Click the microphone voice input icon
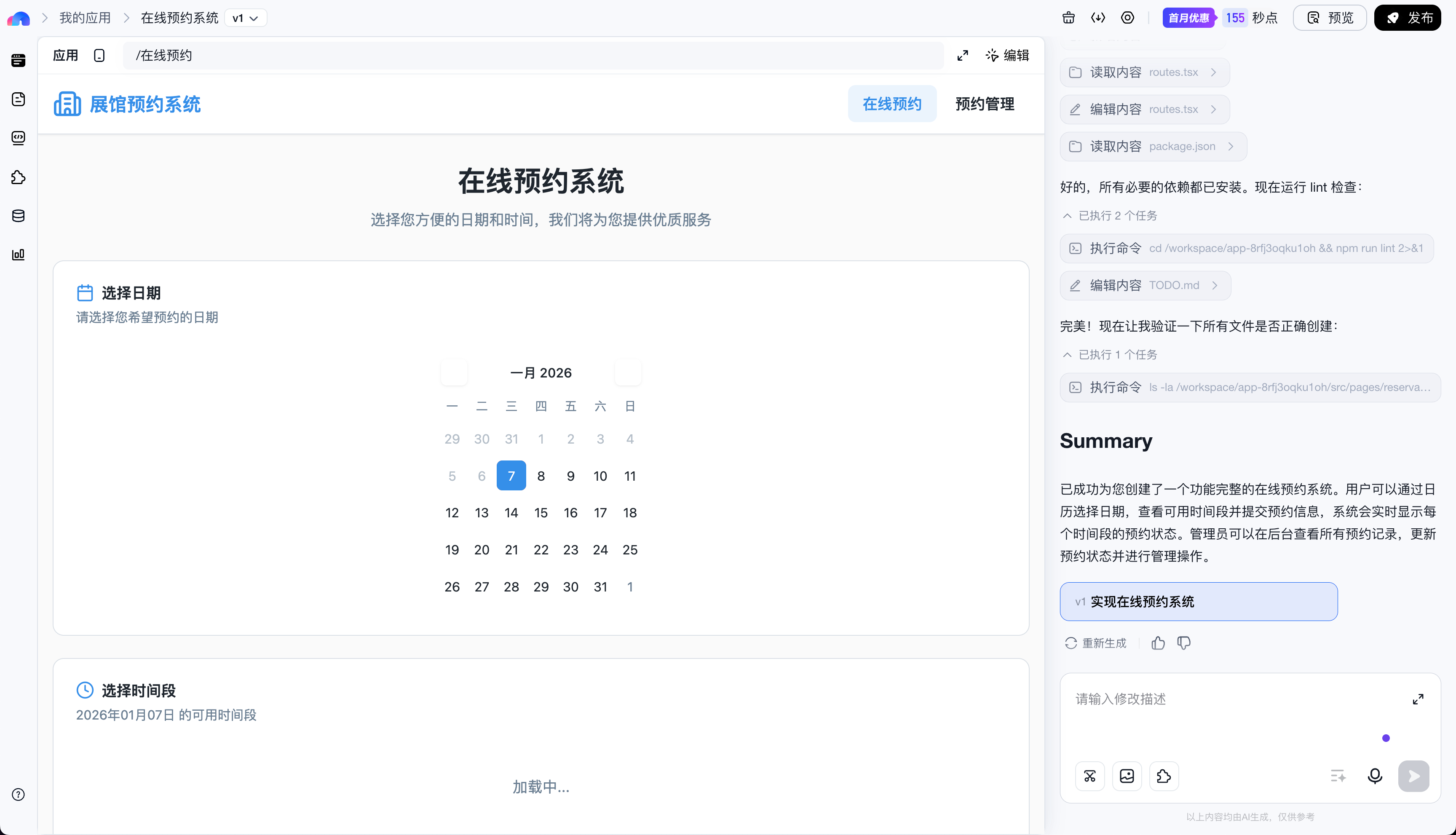Viewport: 1456px width, 835px height. point(1375,776)
